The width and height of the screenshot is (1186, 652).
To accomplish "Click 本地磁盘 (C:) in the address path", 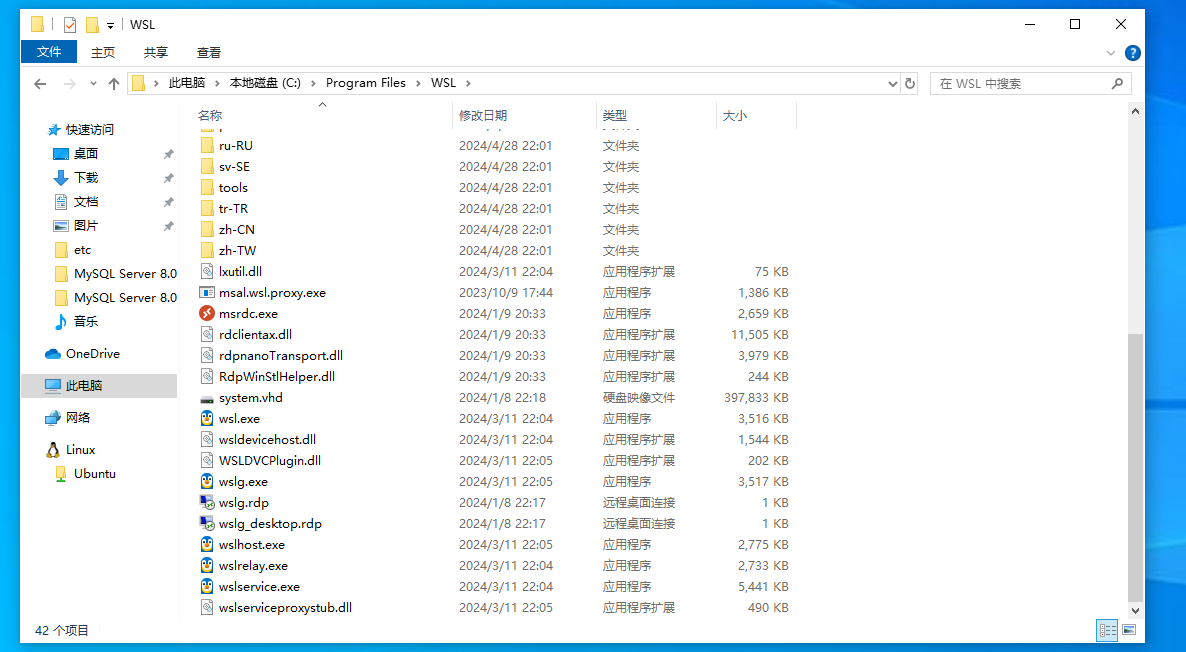I will click(265, 83).
